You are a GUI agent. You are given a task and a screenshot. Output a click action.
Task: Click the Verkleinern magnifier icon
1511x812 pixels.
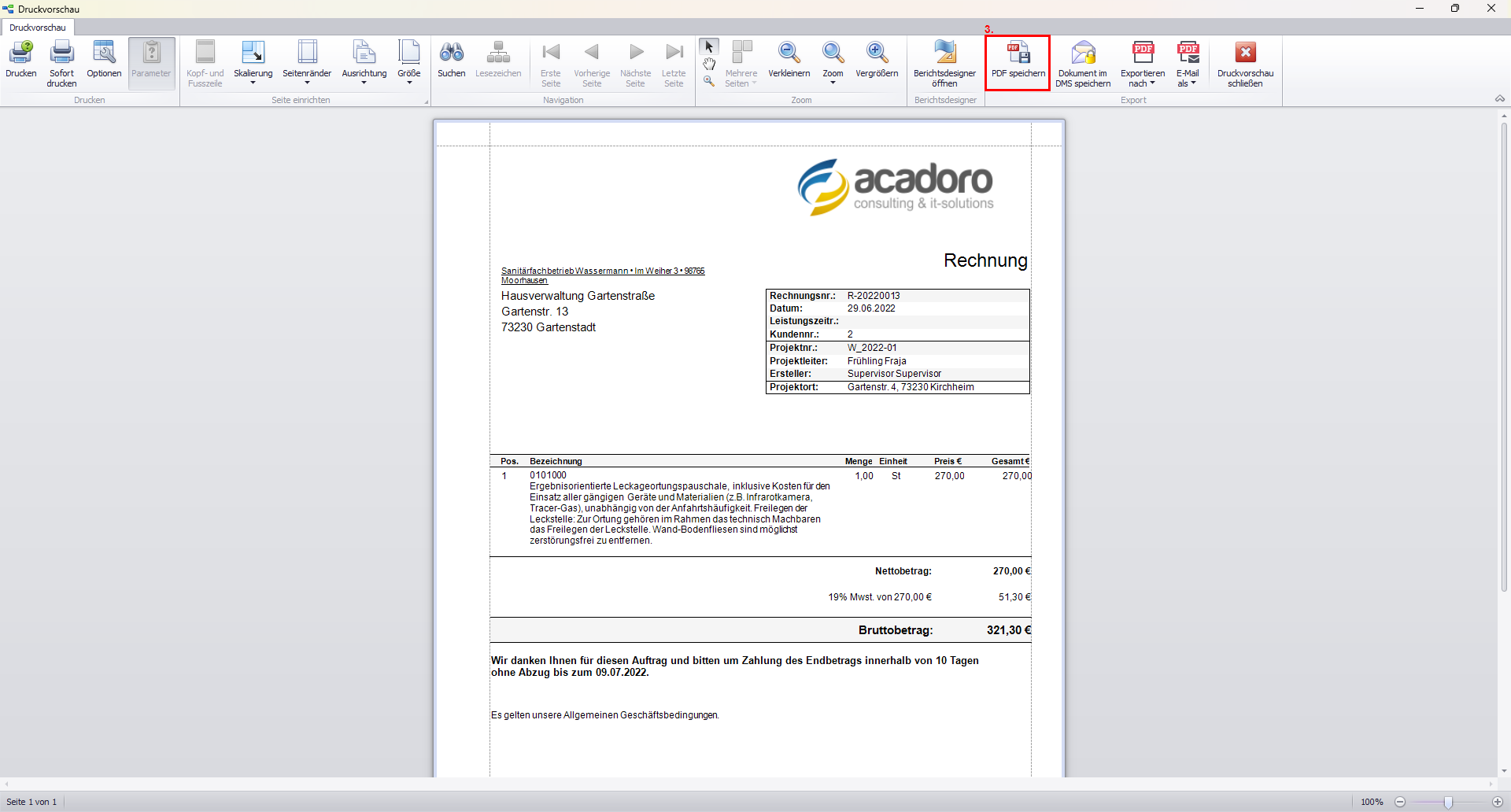point(789,54)
